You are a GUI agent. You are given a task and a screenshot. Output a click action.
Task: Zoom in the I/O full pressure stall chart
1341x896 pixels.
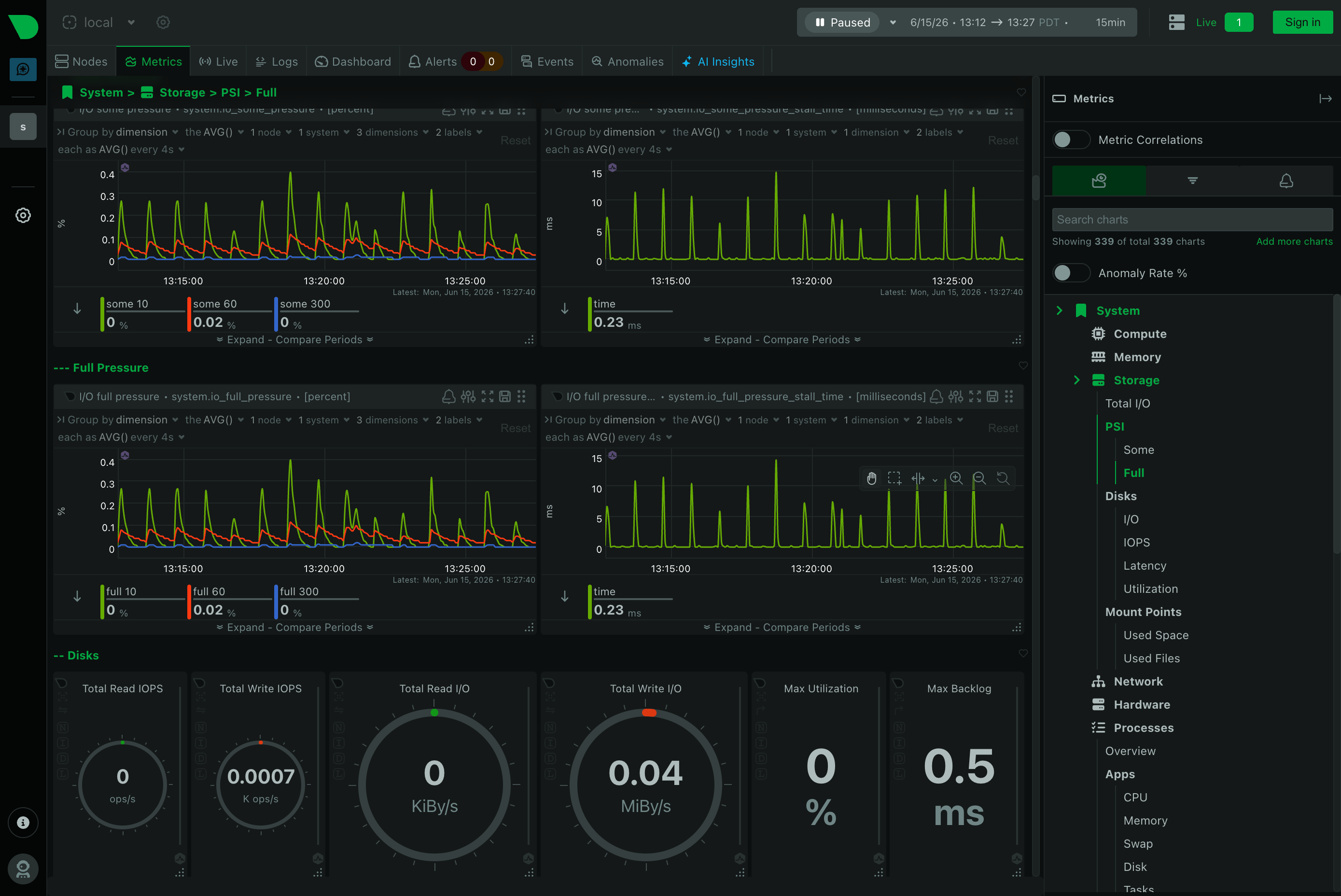pyautogui.click(x=956, y=478)
